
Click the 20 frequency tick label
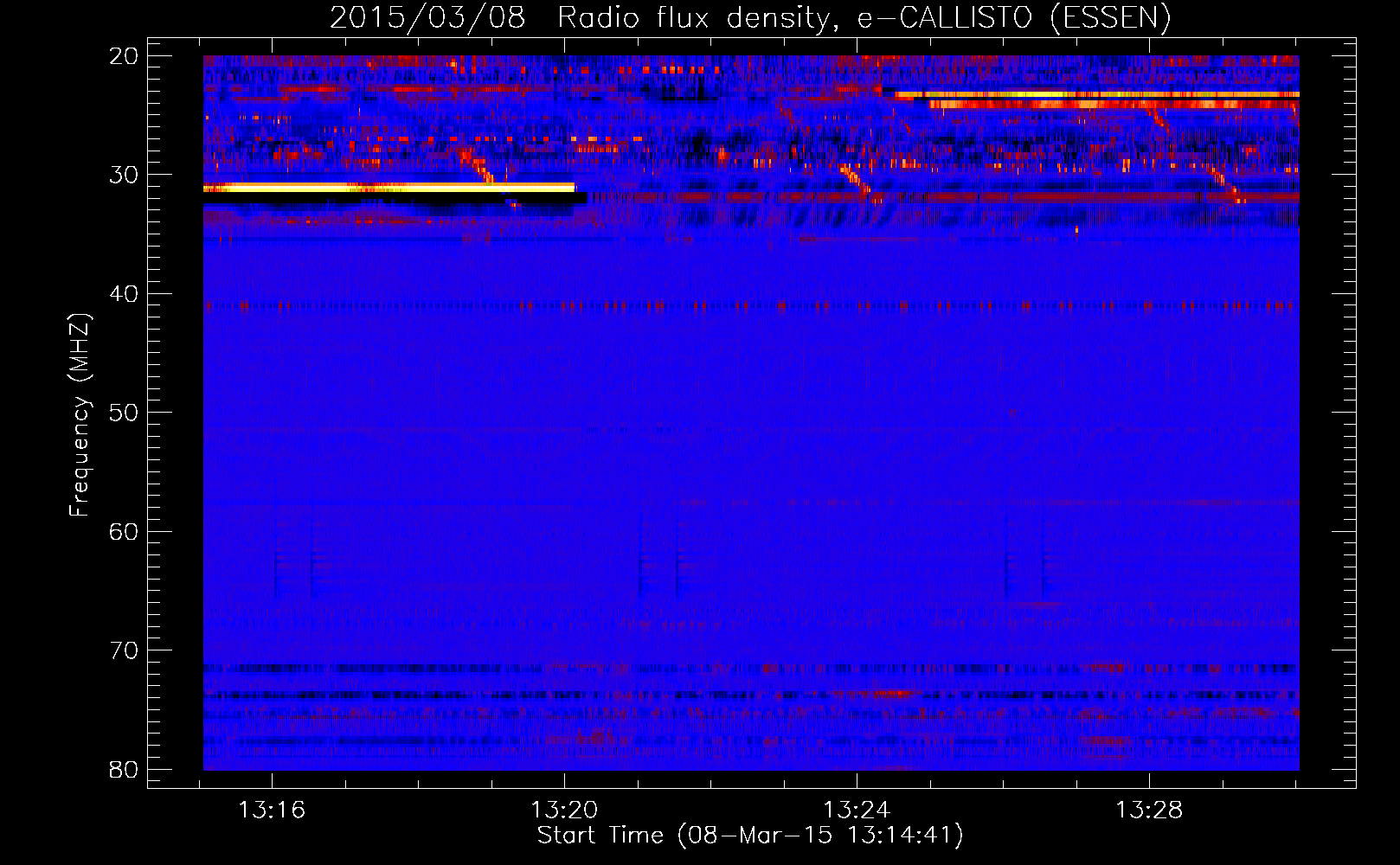coord(124,56)
